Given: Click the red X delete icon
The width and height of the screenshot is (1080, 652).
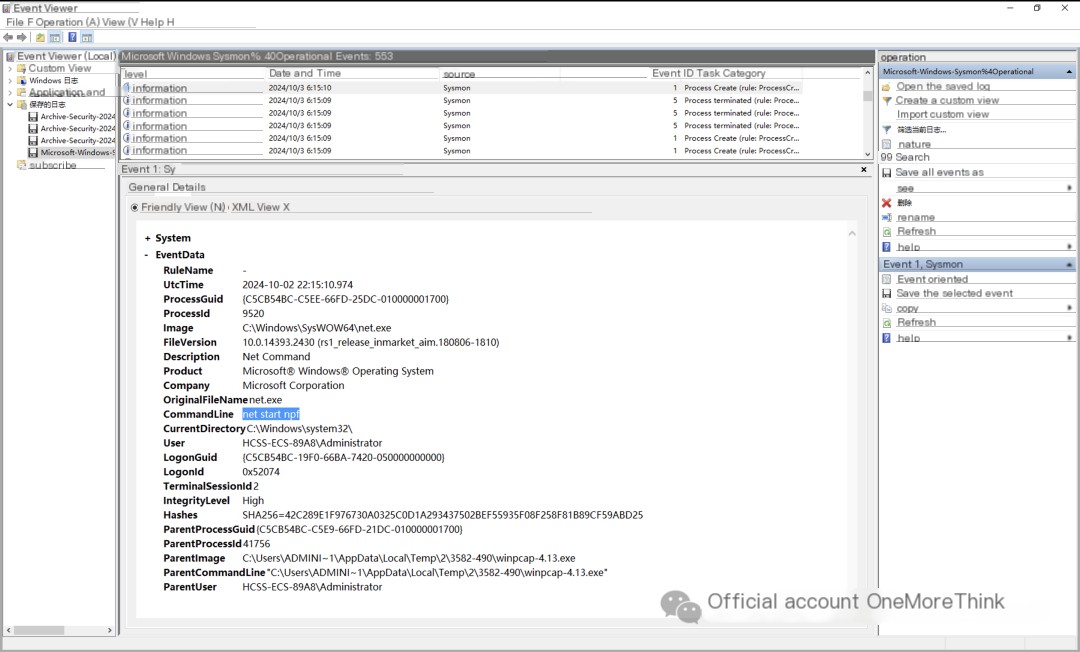Looking at the screenshot, I should coord(886,202).
